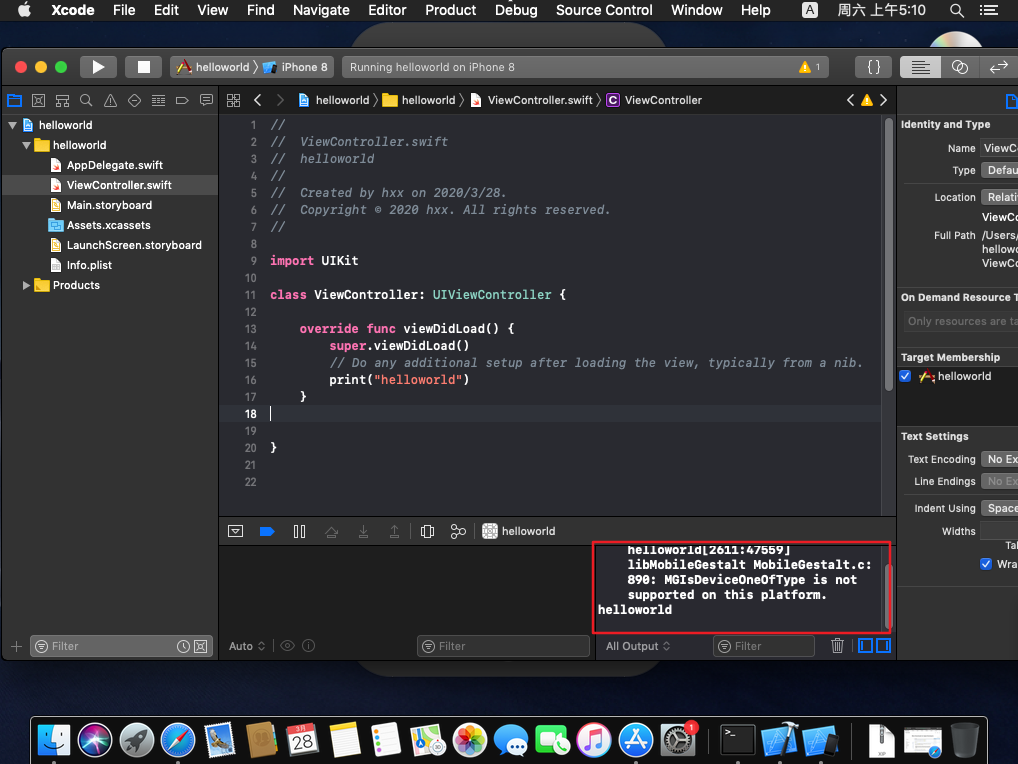The image size is (1018, 764).
Task: Hide the debug area
Action: click(236, 531)
